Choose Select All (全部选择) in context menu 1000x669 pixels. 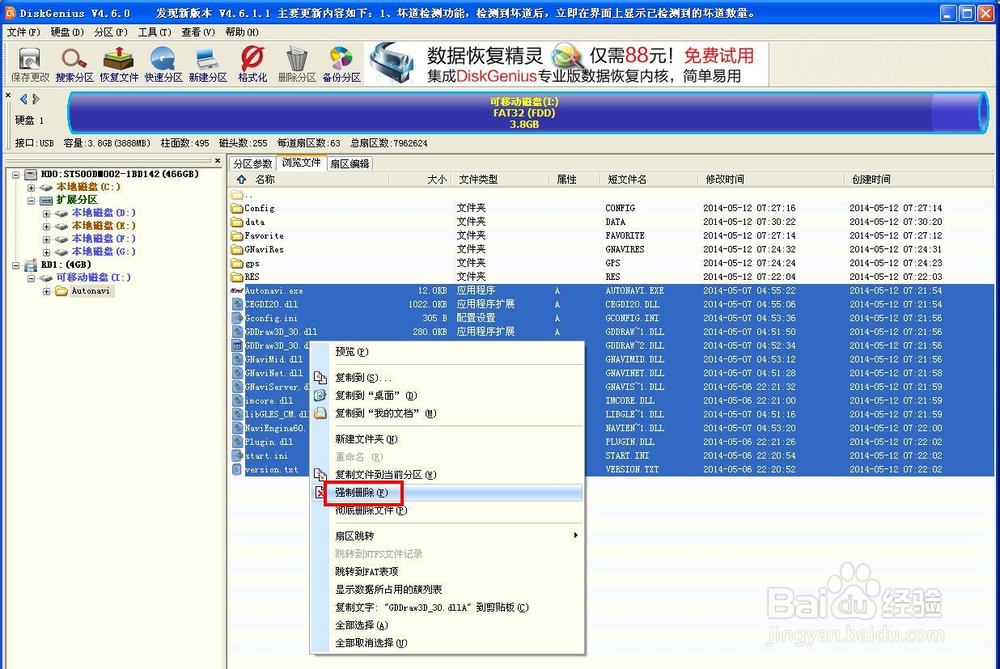click(447, 625)
